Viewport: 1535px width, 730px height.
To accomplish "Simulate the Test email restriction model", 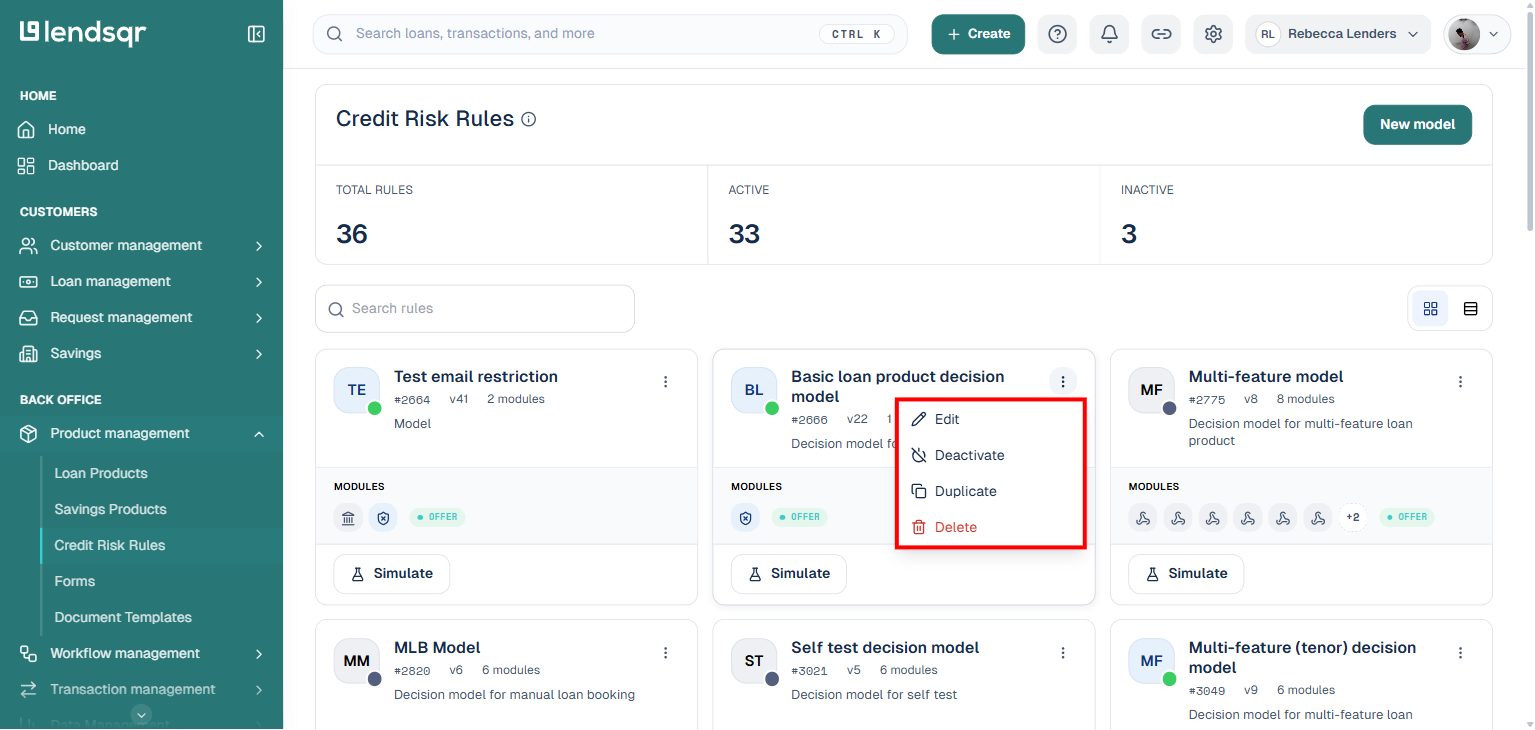I will (391, 574).
